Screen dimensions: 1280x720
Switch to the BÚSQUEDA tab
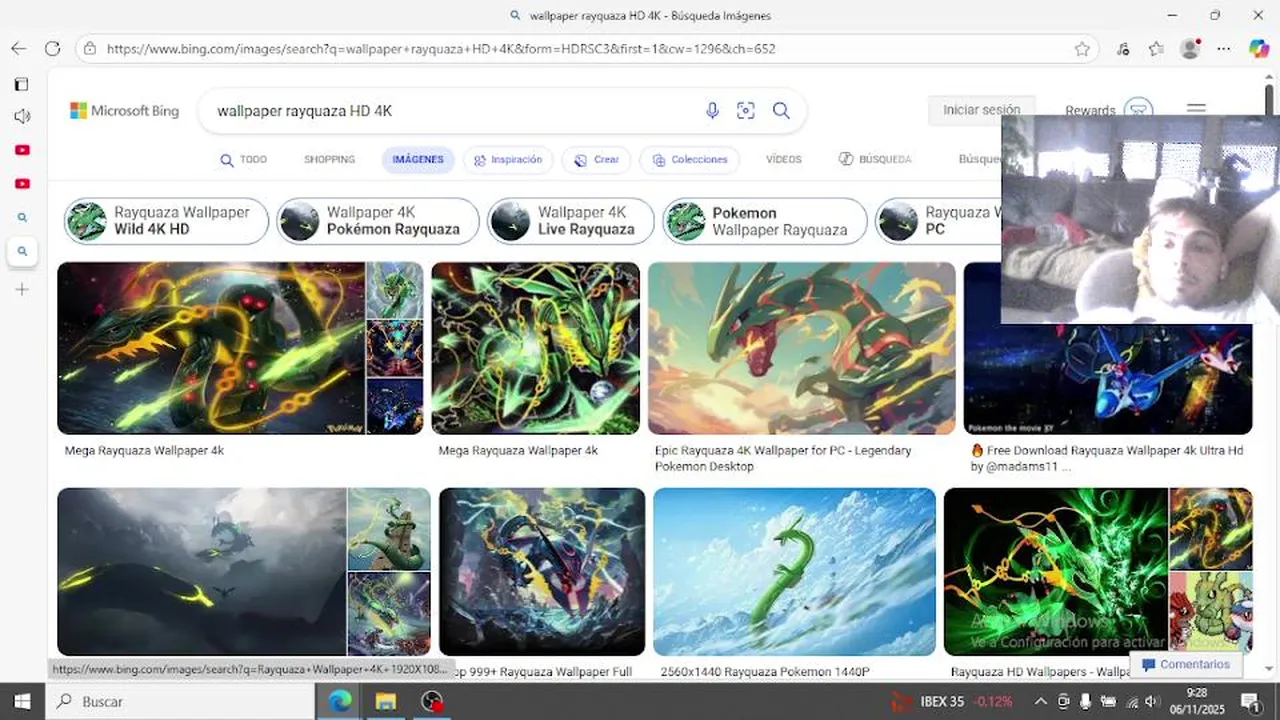tap(875, 160)
